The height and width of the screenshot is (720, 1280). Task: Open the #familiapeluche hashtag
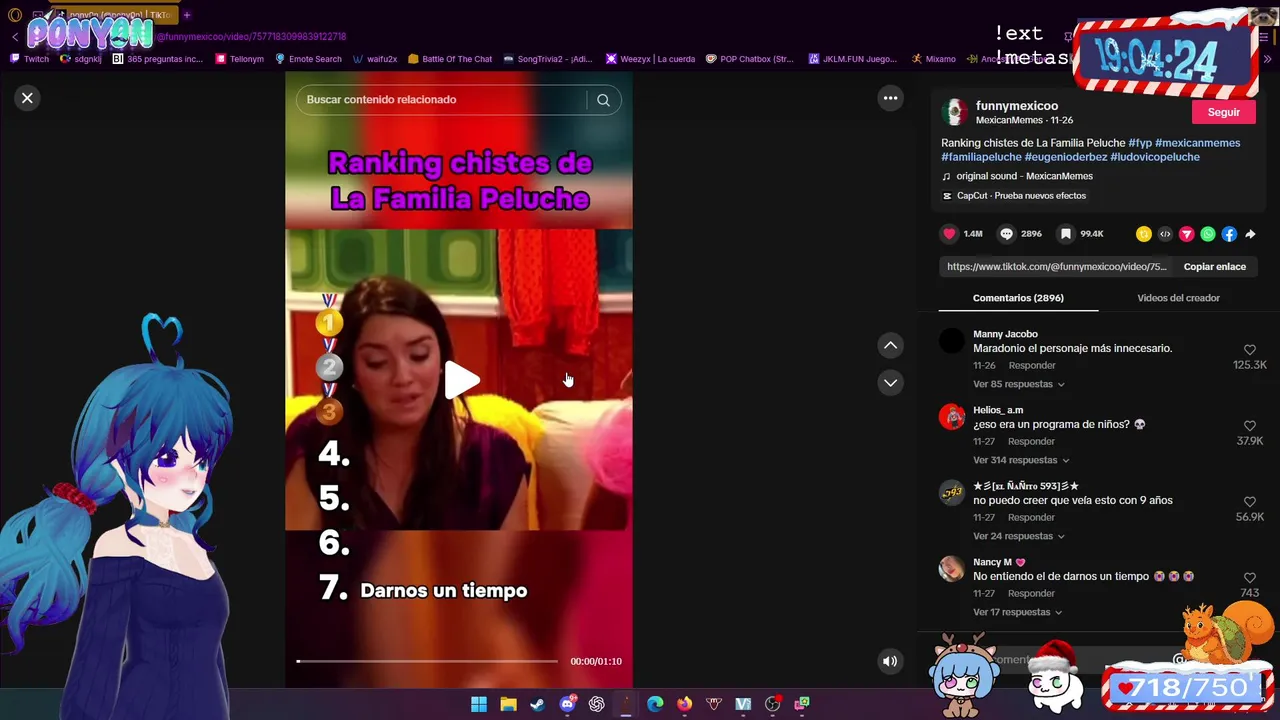pos(981,157)
